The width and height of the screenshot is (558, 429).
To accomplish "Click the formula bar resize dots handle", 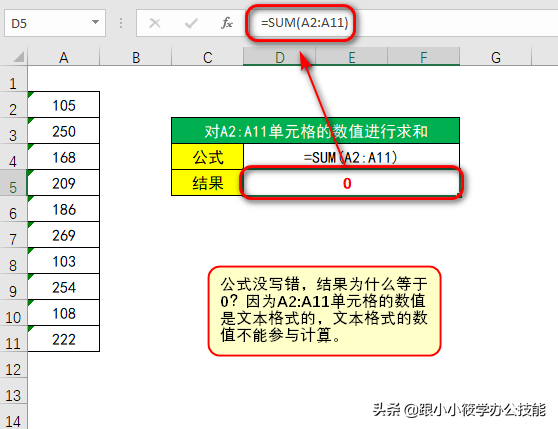I will (x=121, y=23).
